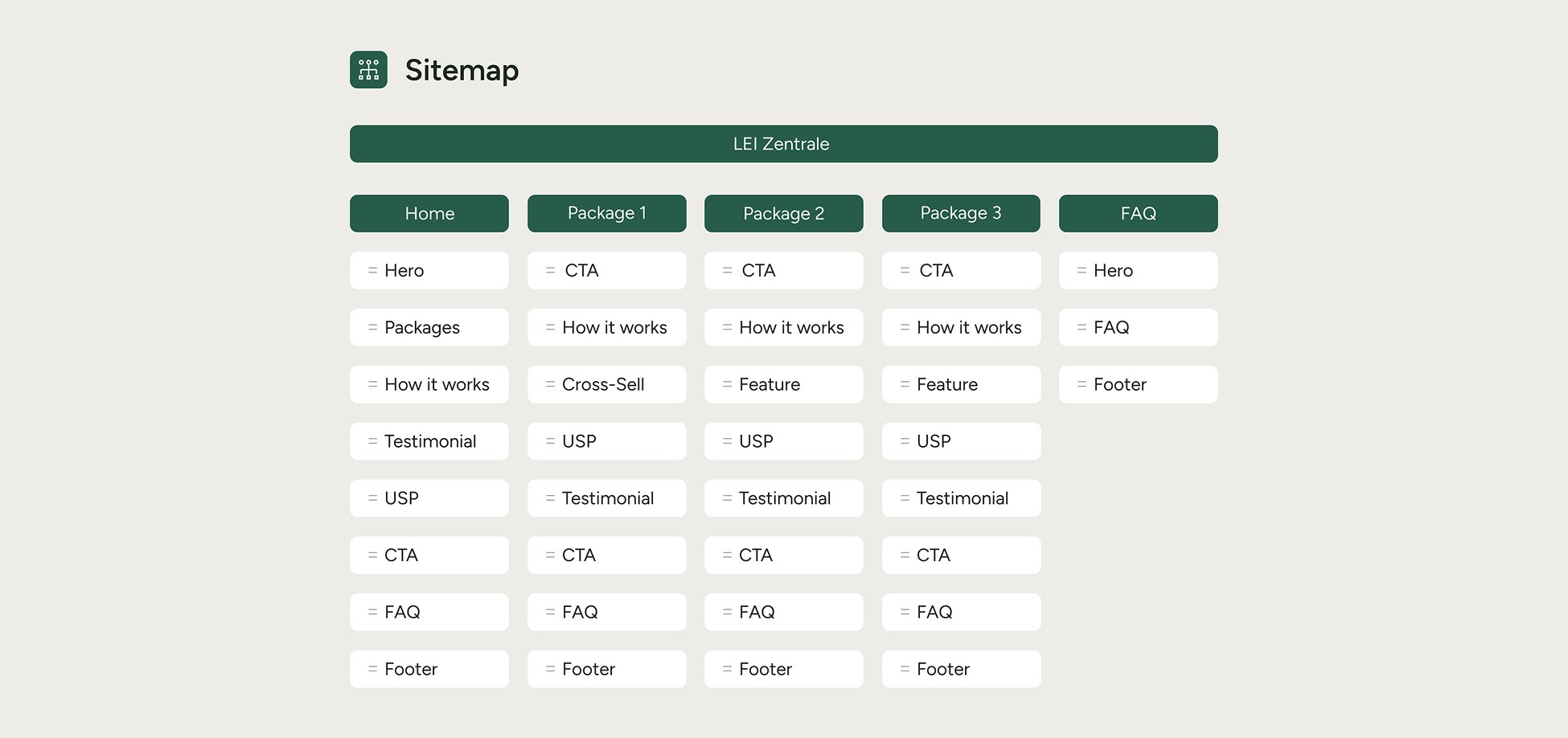
Task: Open the Package 2 column header
Action: coord(784,213)
